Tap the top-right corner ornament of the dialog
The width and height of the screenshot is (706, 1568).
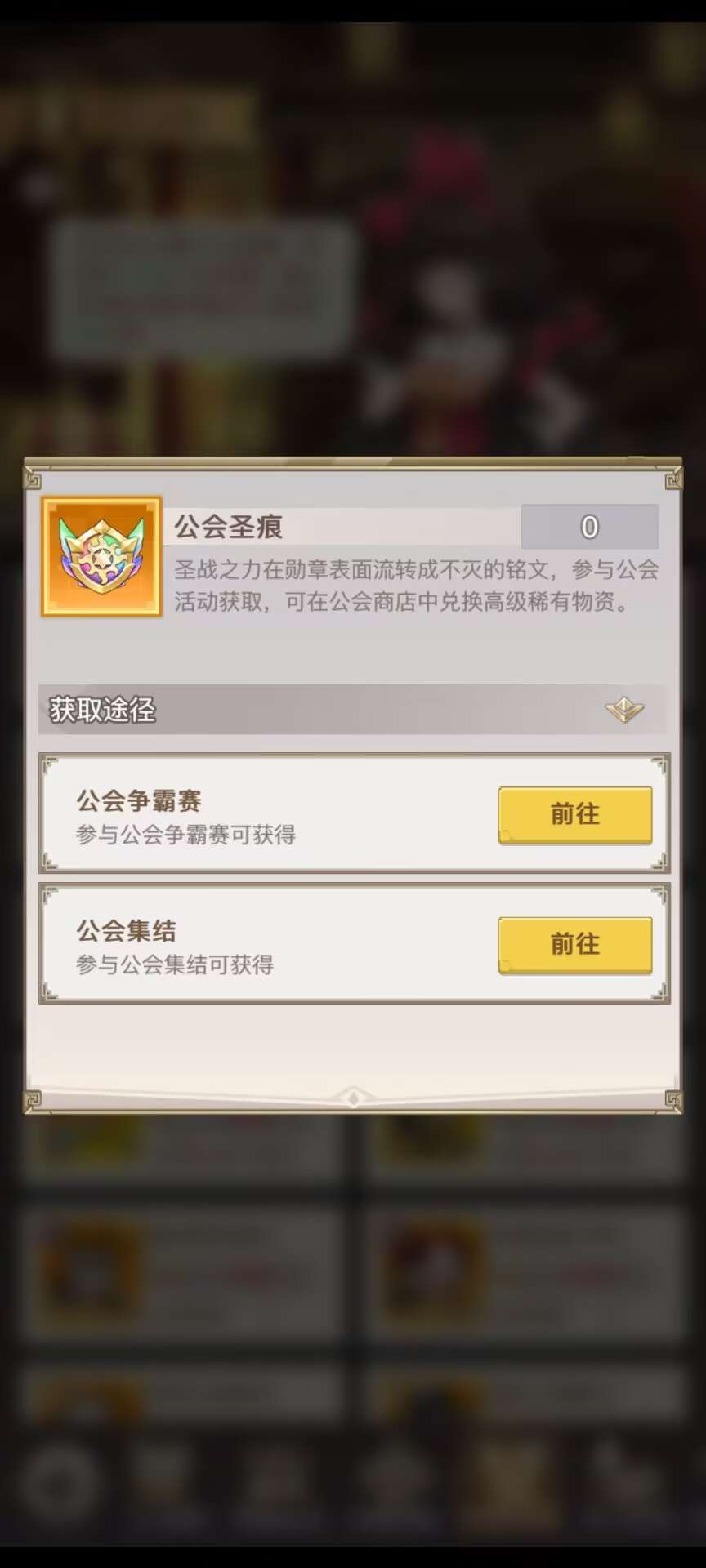click(673, 479)
